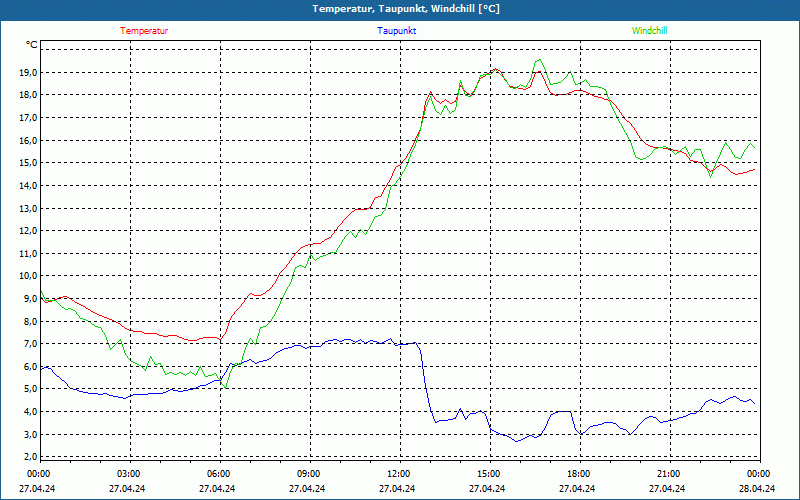Select the 09:00 time axis label
The image size is (800, 500).
click(x=308, y=474)
